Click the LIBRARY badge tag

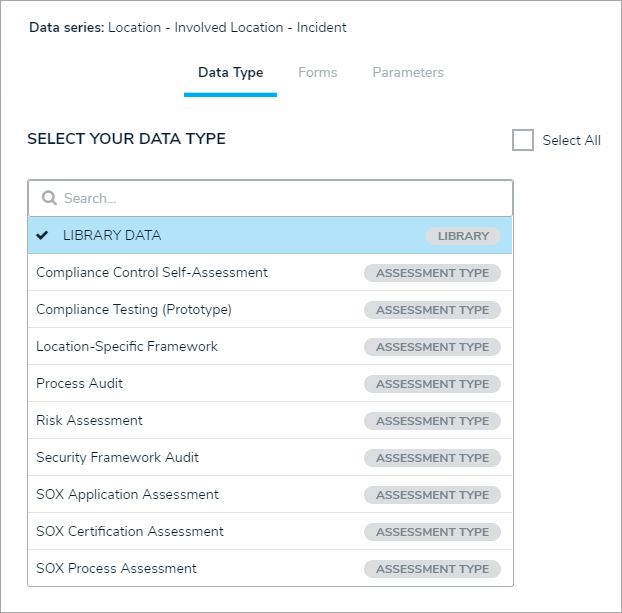click(463, 237)
